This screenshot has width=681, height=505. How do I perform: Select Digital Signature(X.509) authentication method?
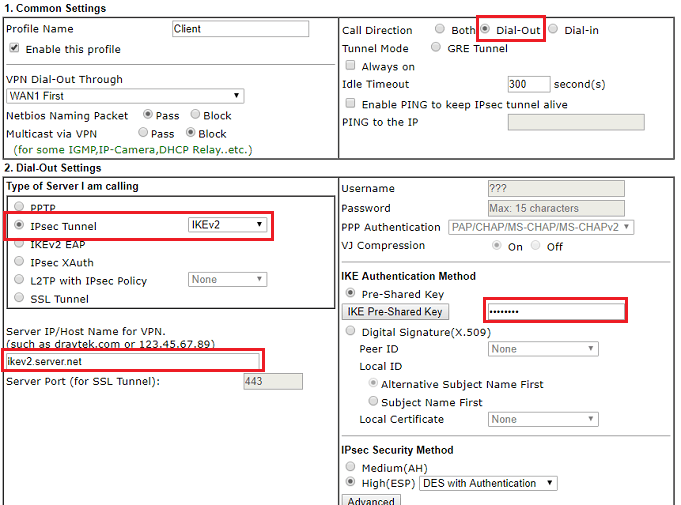click(x=350, y=331)
